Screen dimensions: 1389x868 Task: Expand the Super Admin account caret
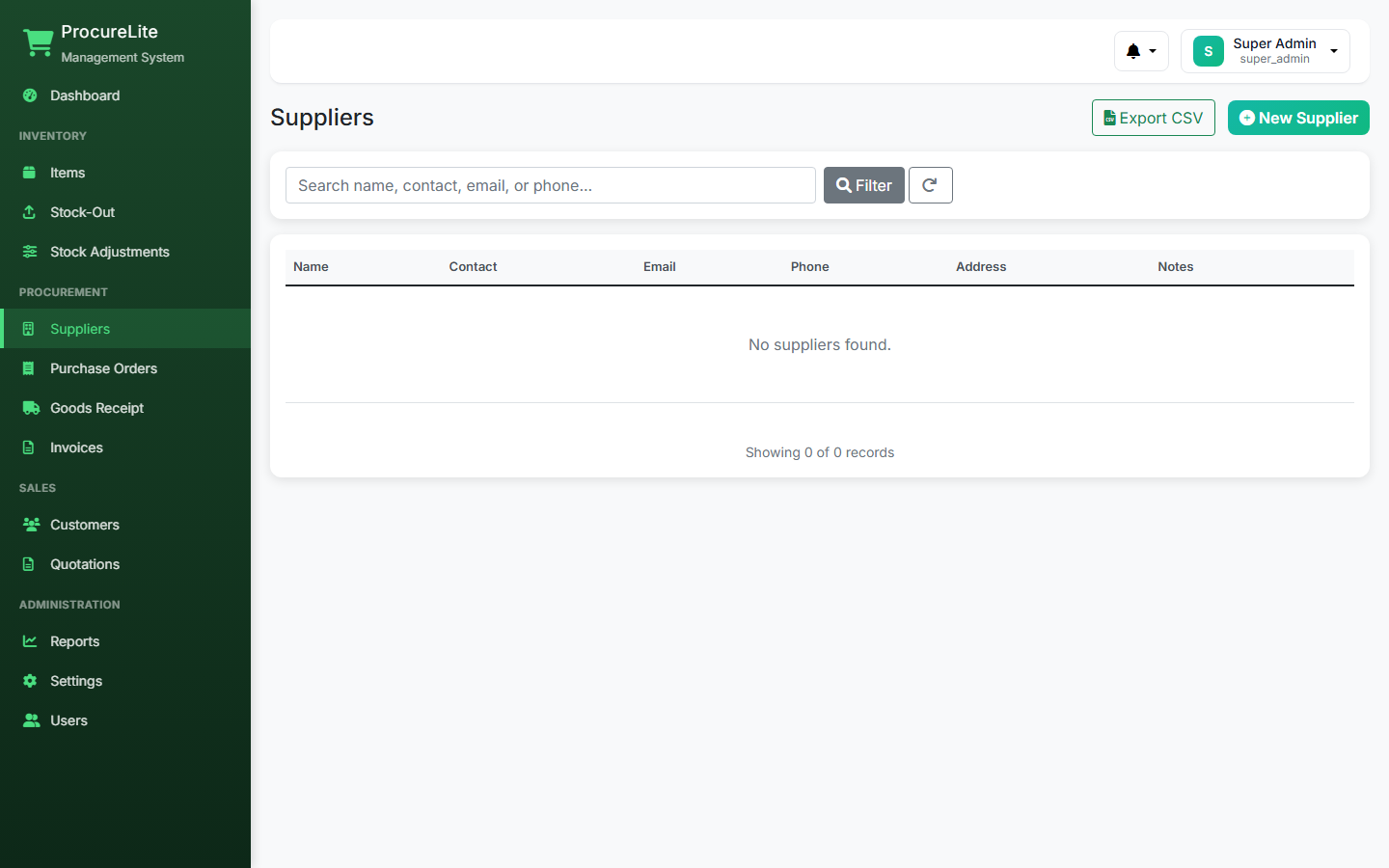[1334, 51]
